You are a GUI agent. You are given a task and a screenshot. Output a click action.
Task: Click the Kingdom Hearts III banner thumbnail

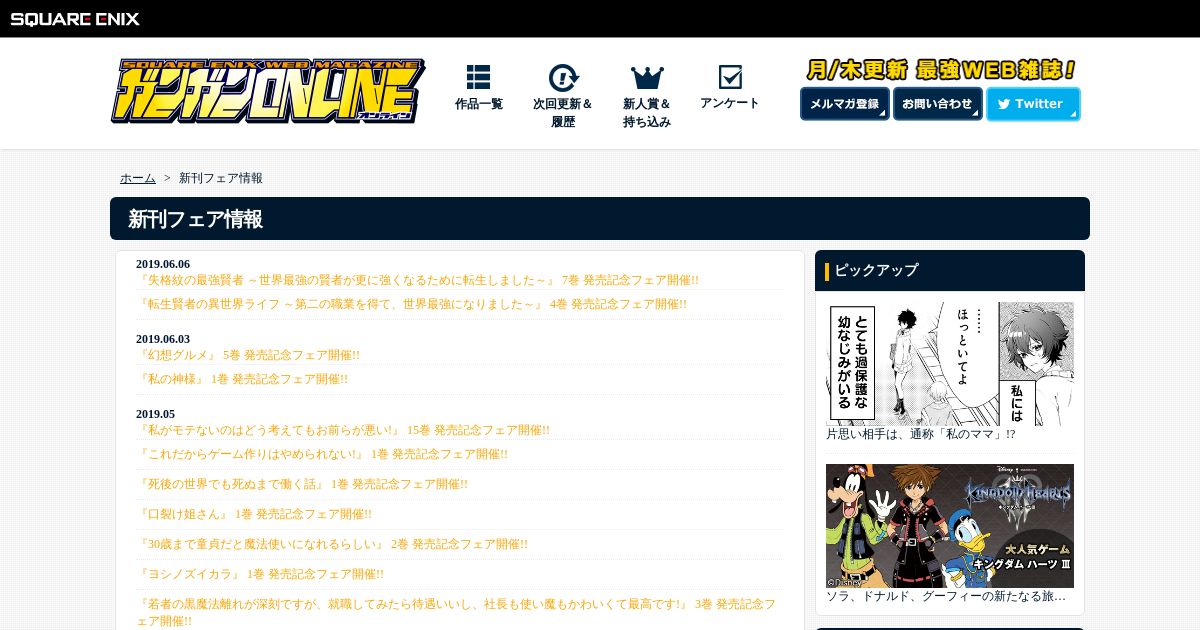tap(950, 526)
